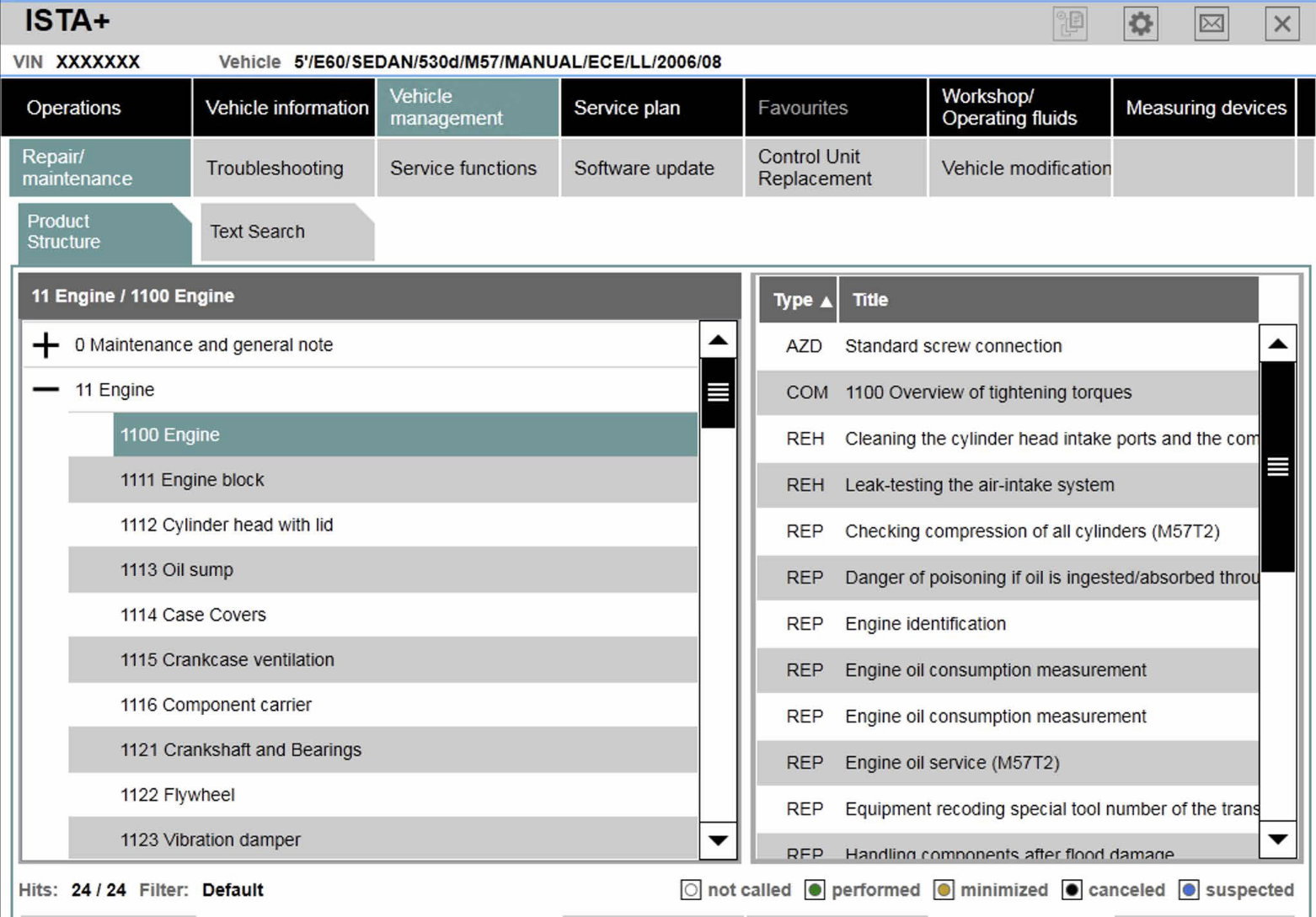Click the black 'canceled' legend indicator
1316x917 pixels.
[x=1072, y=890]
